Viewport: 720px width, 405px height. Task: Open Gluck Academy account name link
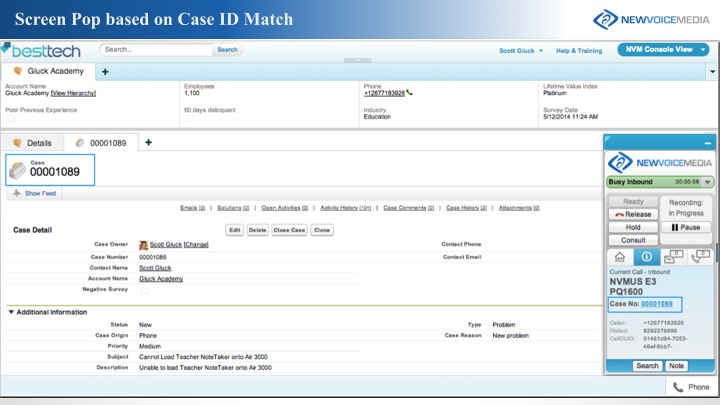click(161, 279)
